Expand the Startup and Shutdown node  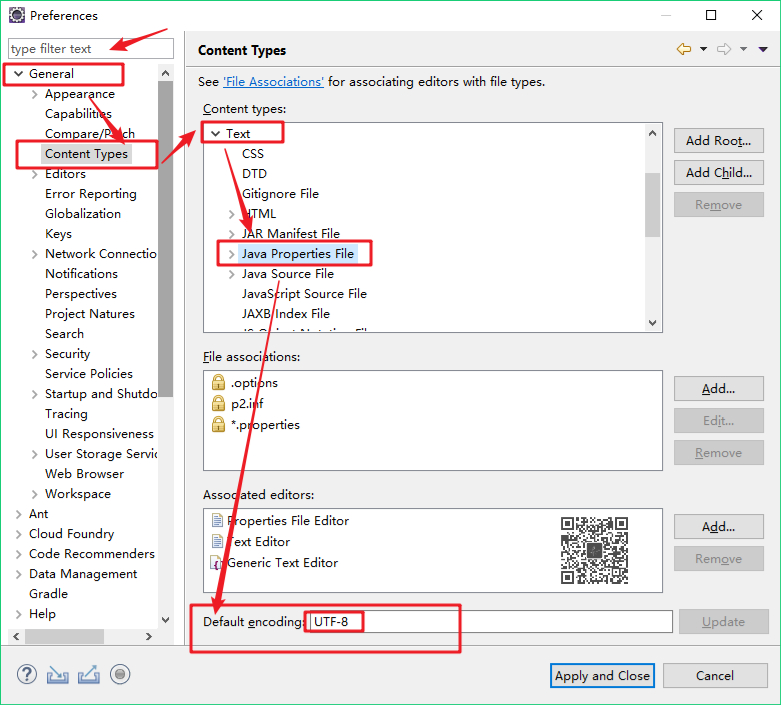coord(34,394)
